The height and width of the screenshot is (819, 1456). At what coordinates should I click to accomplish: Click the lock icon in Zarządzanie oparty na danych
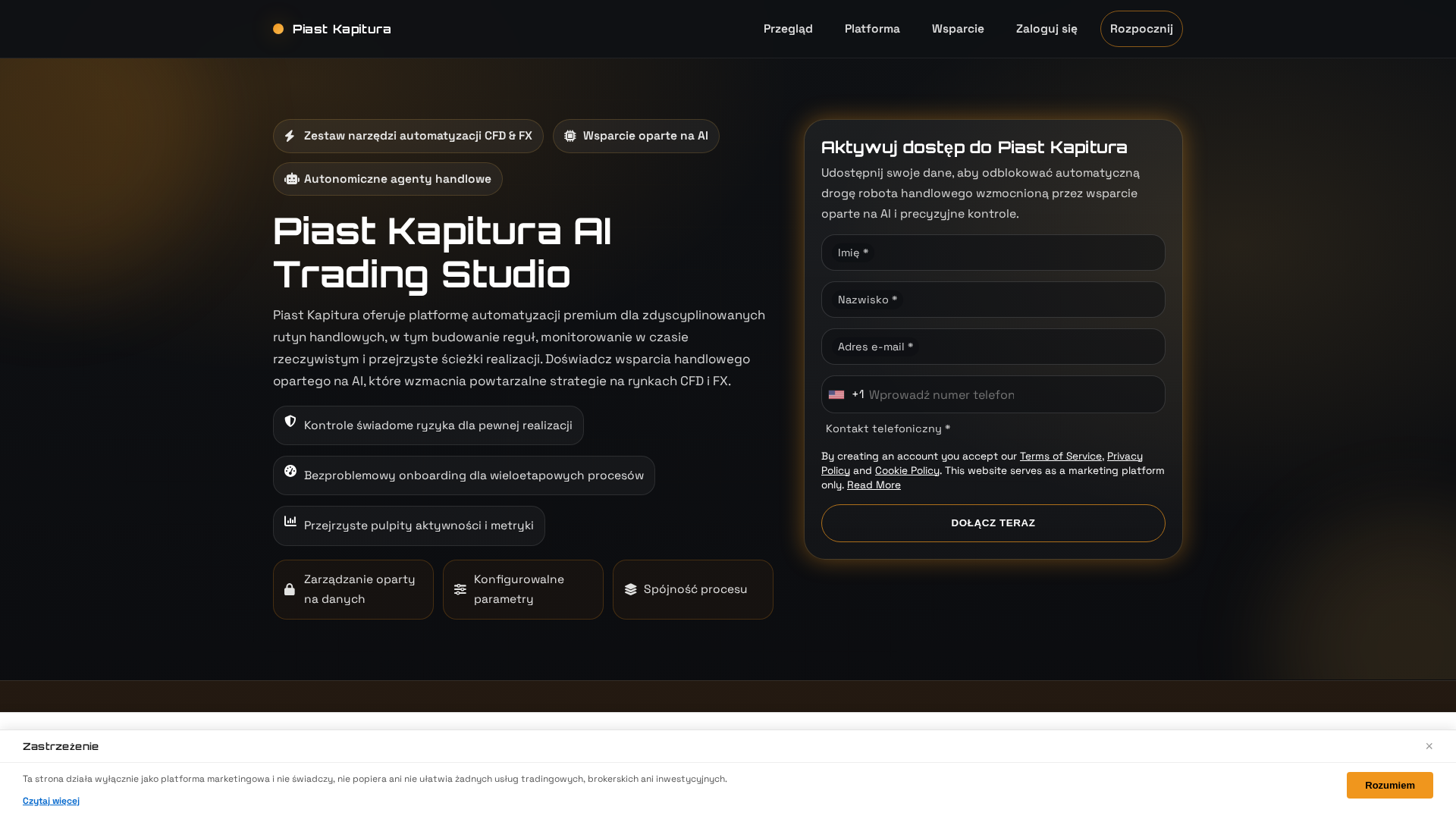[x=290, y=589]
